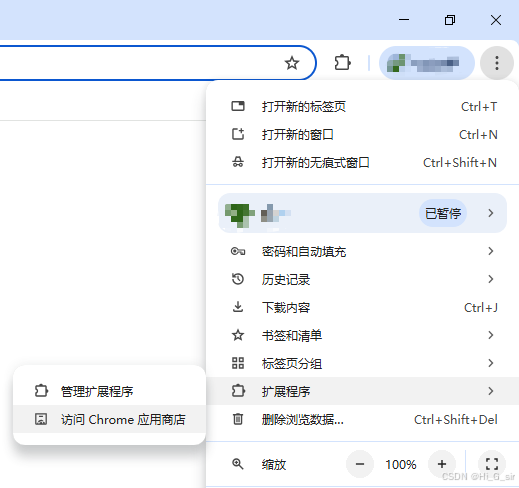Click the 100% zoom value
This screenshot has width=519, height=488.
401,464
